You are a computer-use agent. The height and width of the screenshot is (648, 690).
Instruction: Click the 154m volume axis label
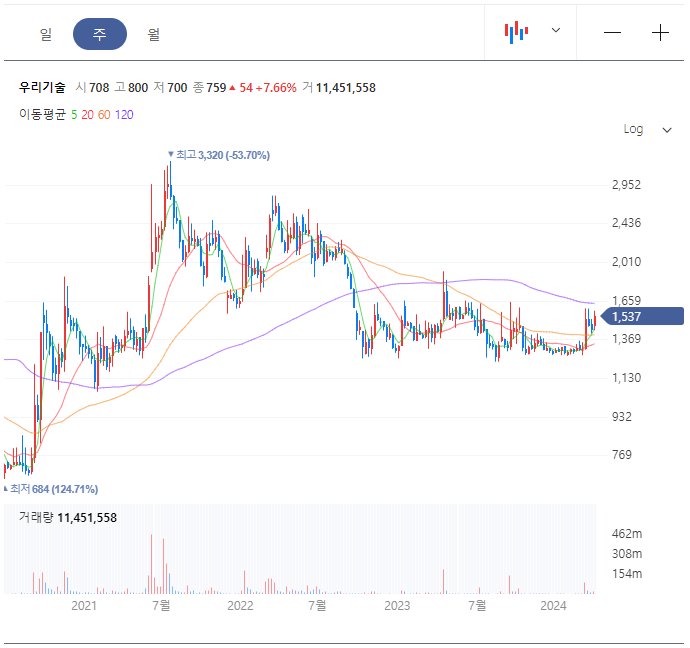[627, 574]
